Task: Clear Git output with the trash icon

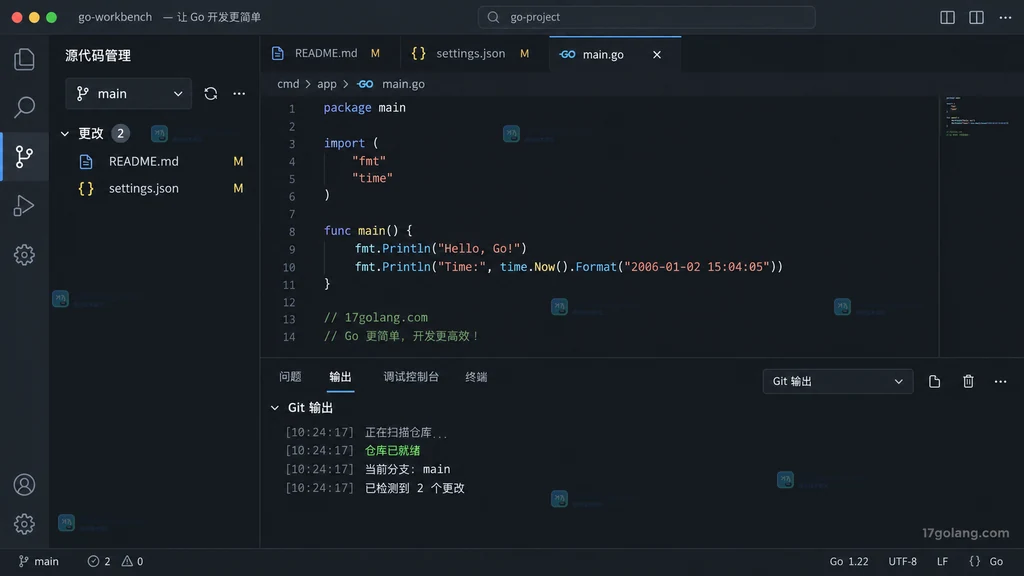Action: pyautogui.click(x=968, y=381)
